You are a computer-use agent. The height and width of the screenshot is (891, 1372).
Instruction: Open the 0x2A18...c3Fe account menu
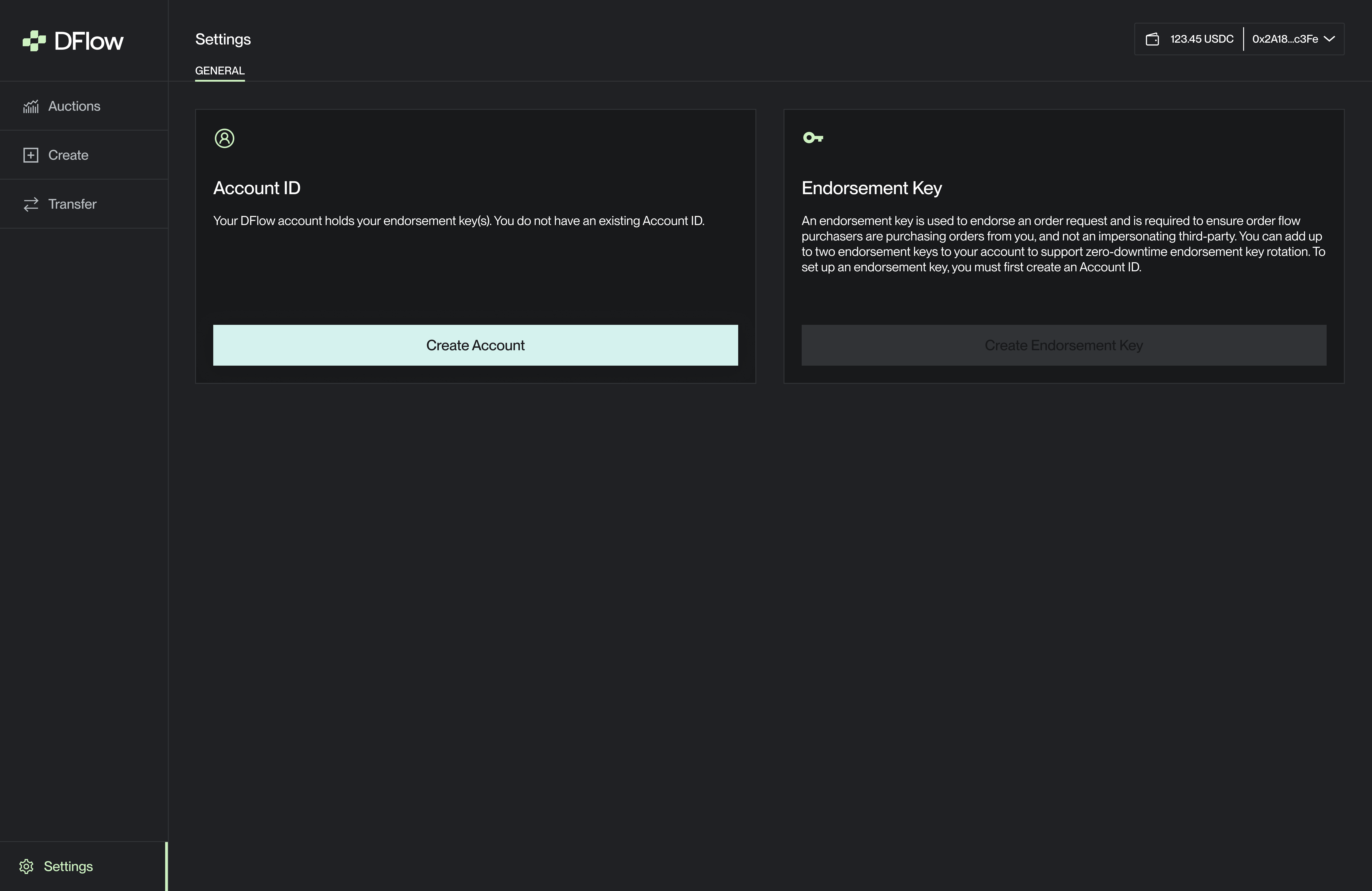click(x=1284, y=39)
